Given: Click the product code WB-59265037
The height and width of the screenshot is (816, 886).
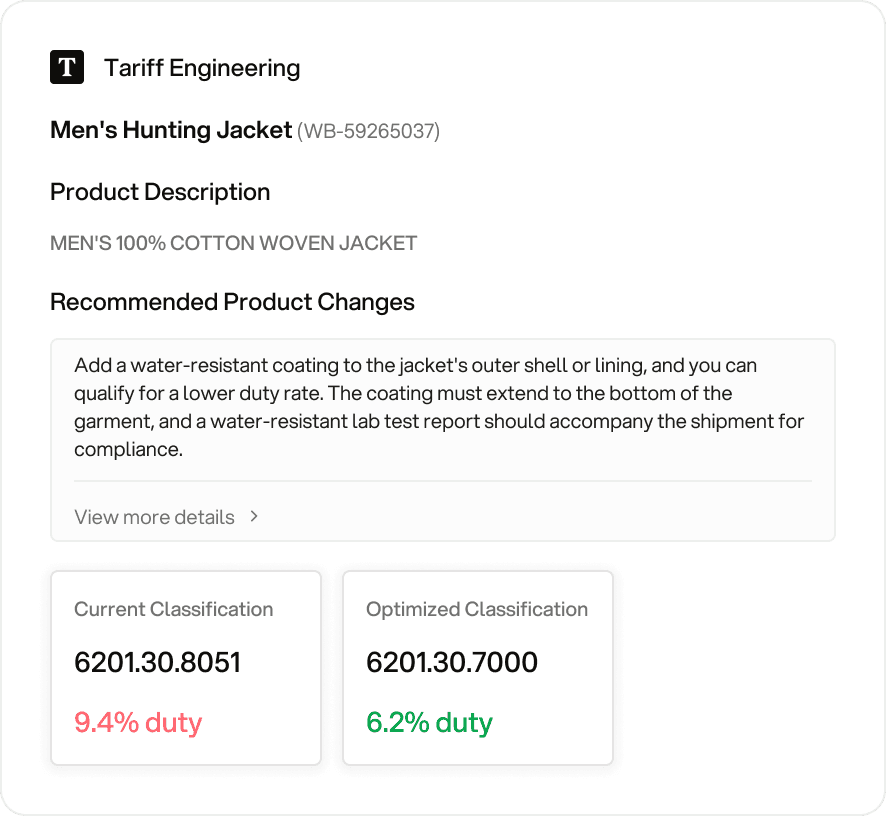Looking at the screenshot, I should click(x=369, y=131).
